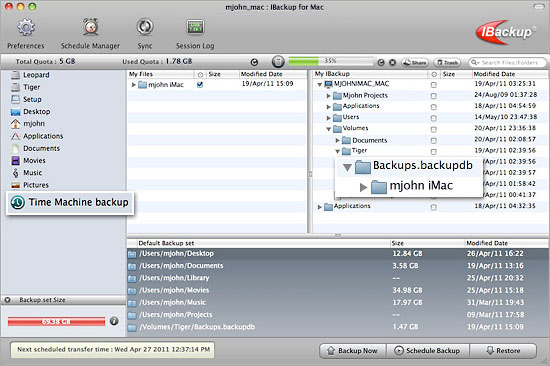Expand Users folder in My IBackup
This screenshot has width=550, height=366.
click(x=329, y=118)
